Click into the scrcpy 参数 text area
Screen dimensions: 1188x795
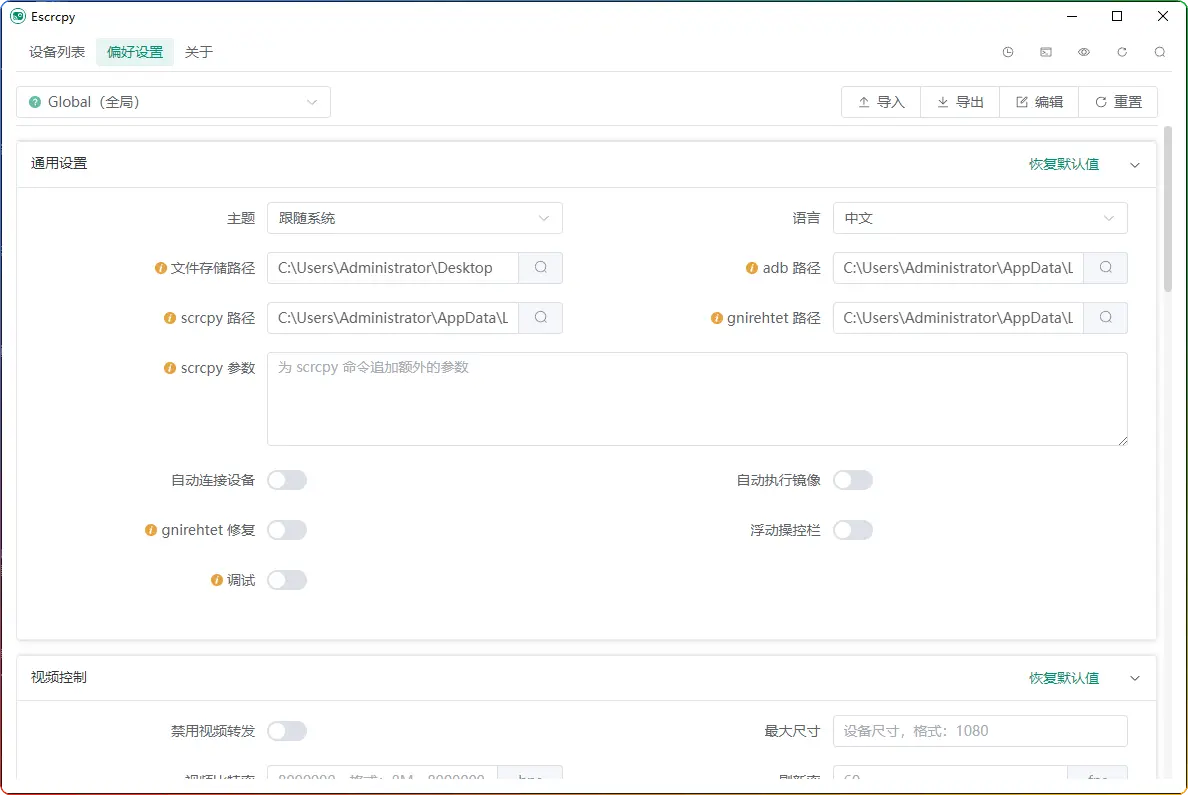click(x=697, y=399)
